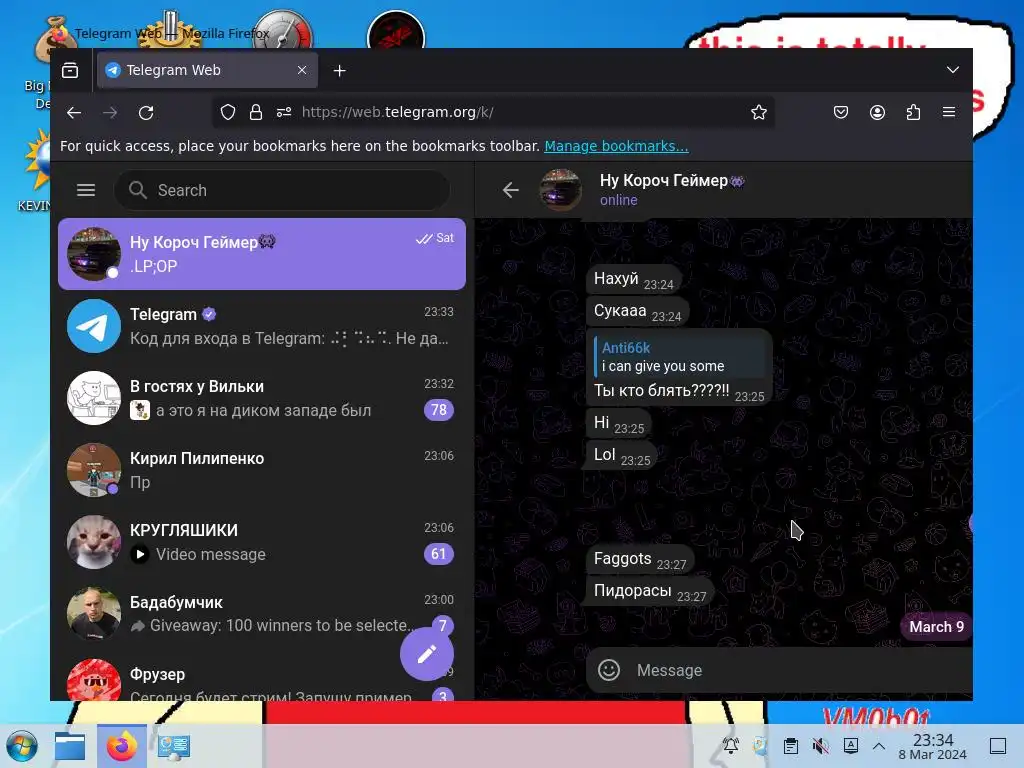Open the taskbar system settings app icon
Image resolution: width=1024 pixels, height=768 pixels.
(174, 746)
